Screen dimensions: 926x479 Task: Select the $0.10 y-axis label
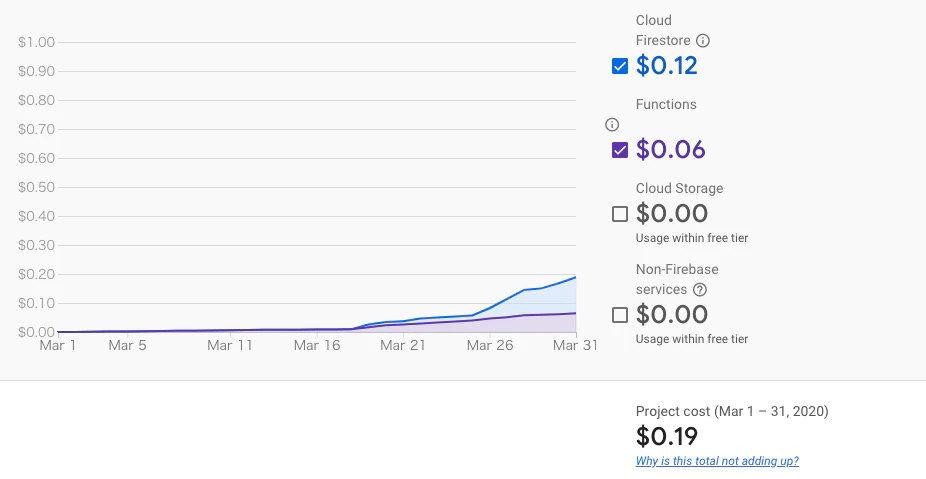coord(36,304)
